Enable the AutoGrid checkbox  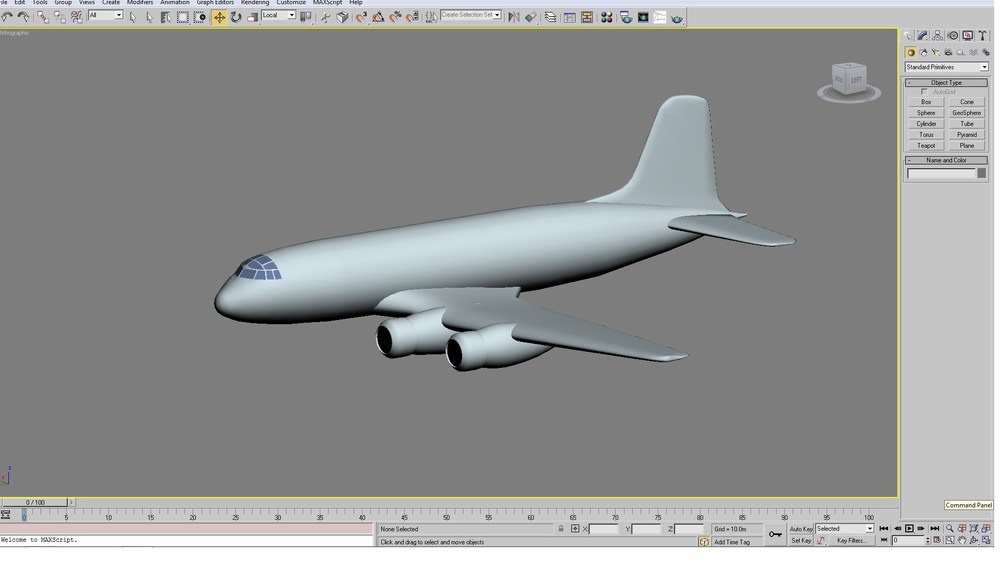[924, 92]
